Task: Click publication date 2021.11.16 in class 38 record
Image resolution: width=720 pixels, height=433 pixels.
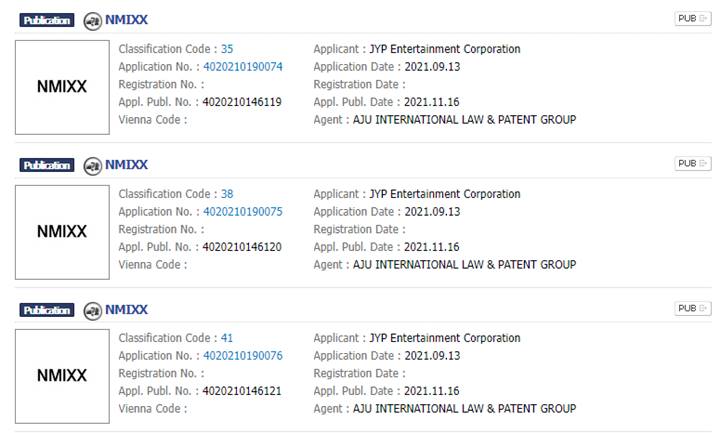Action: pos(432,247)
